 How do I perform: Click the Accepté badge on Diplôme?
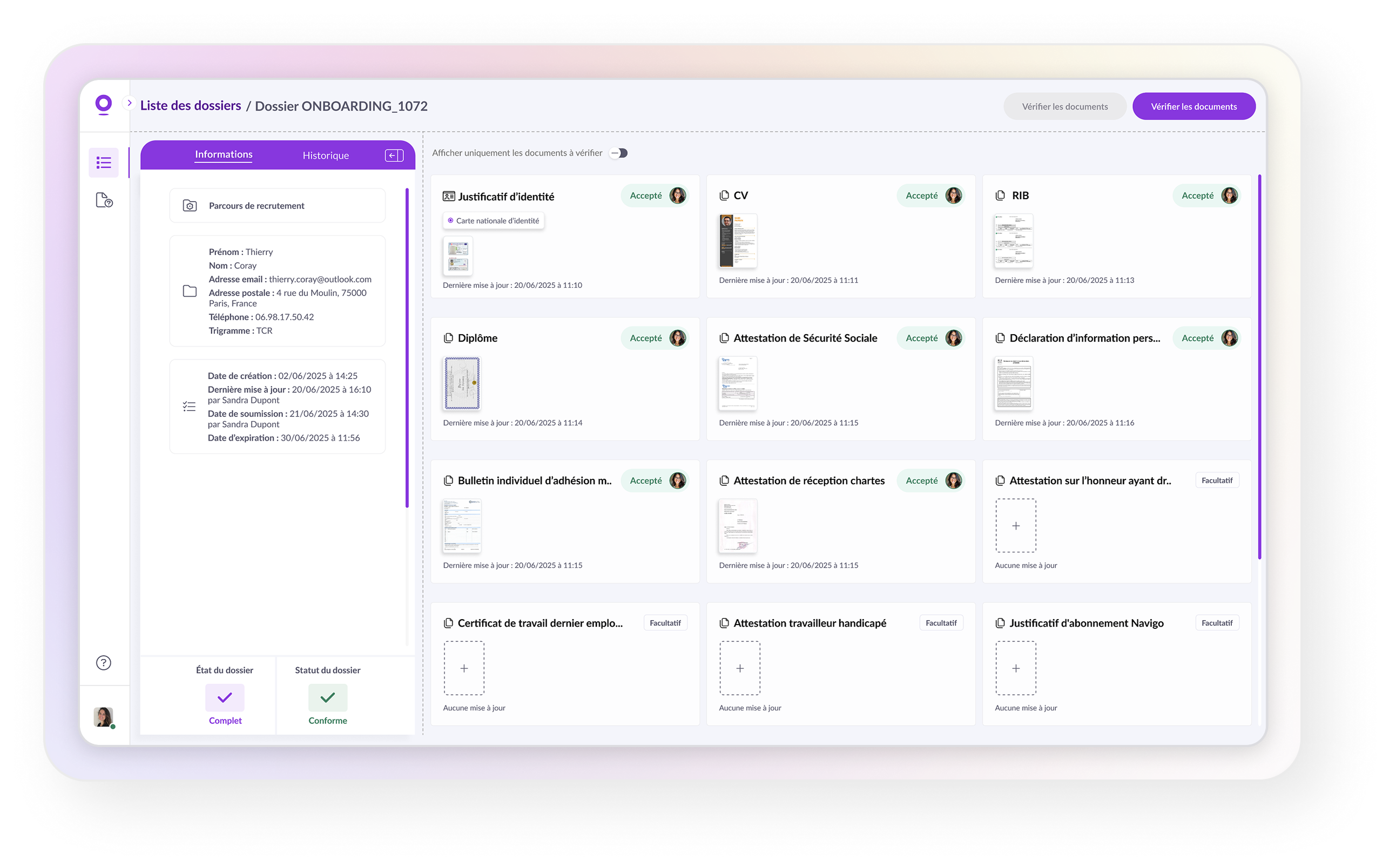655,338
